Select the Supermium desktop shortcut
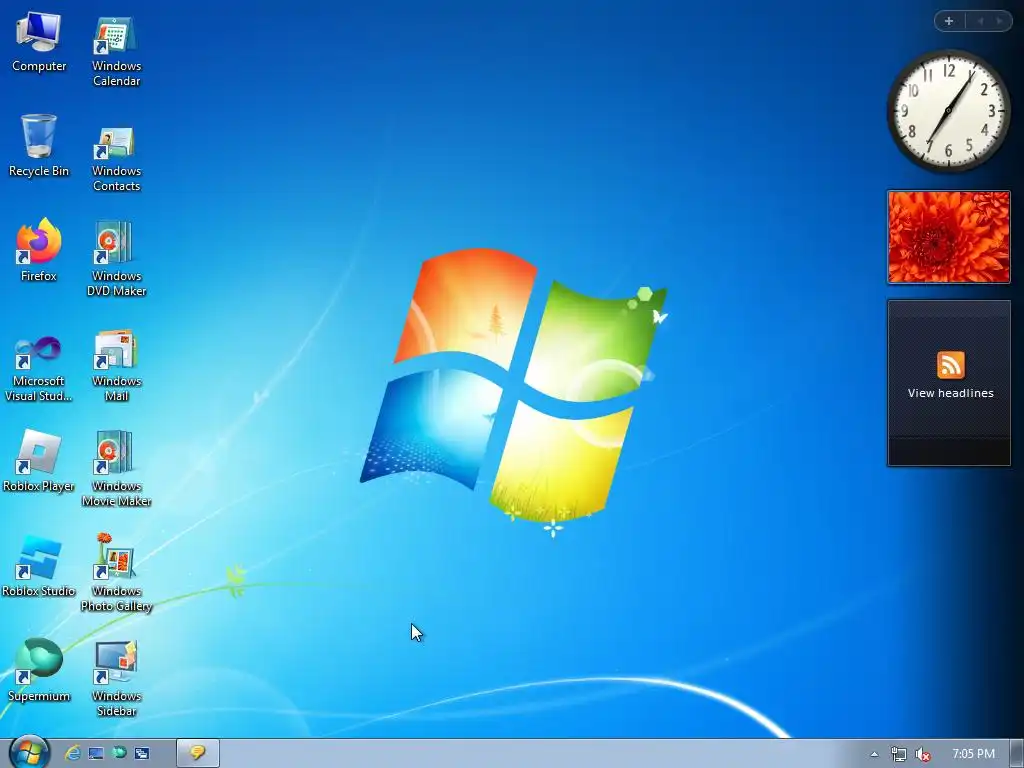1024x768 pixels. click(x=39, y=671)
